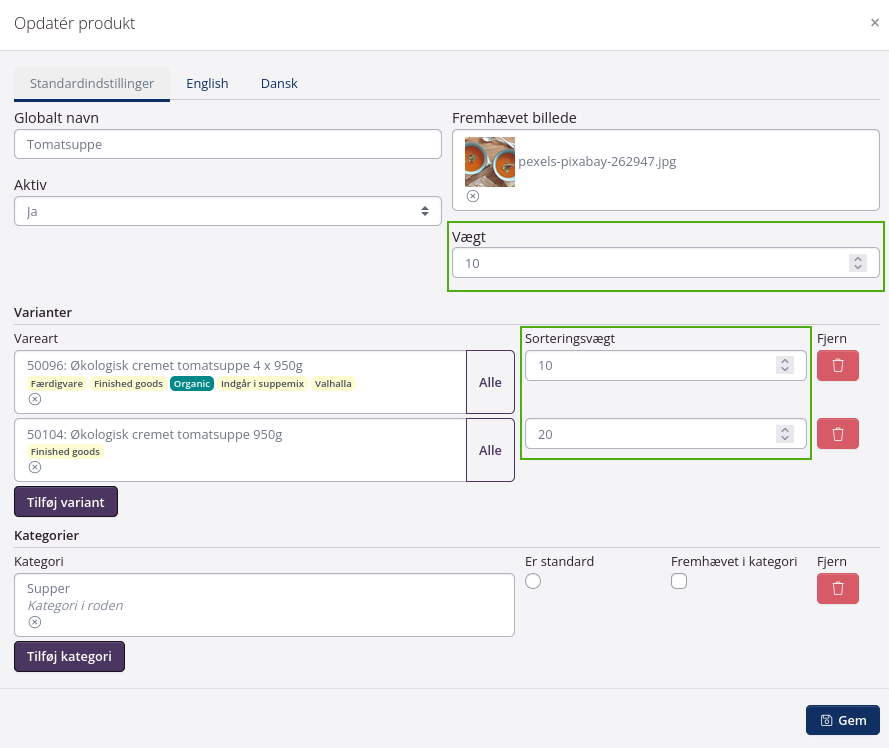Remove the featured image pexels-pixabay-262947.jpg
The height and width of the screenshot is (748, 889).
pyautogui.click(x=473, y=197)
